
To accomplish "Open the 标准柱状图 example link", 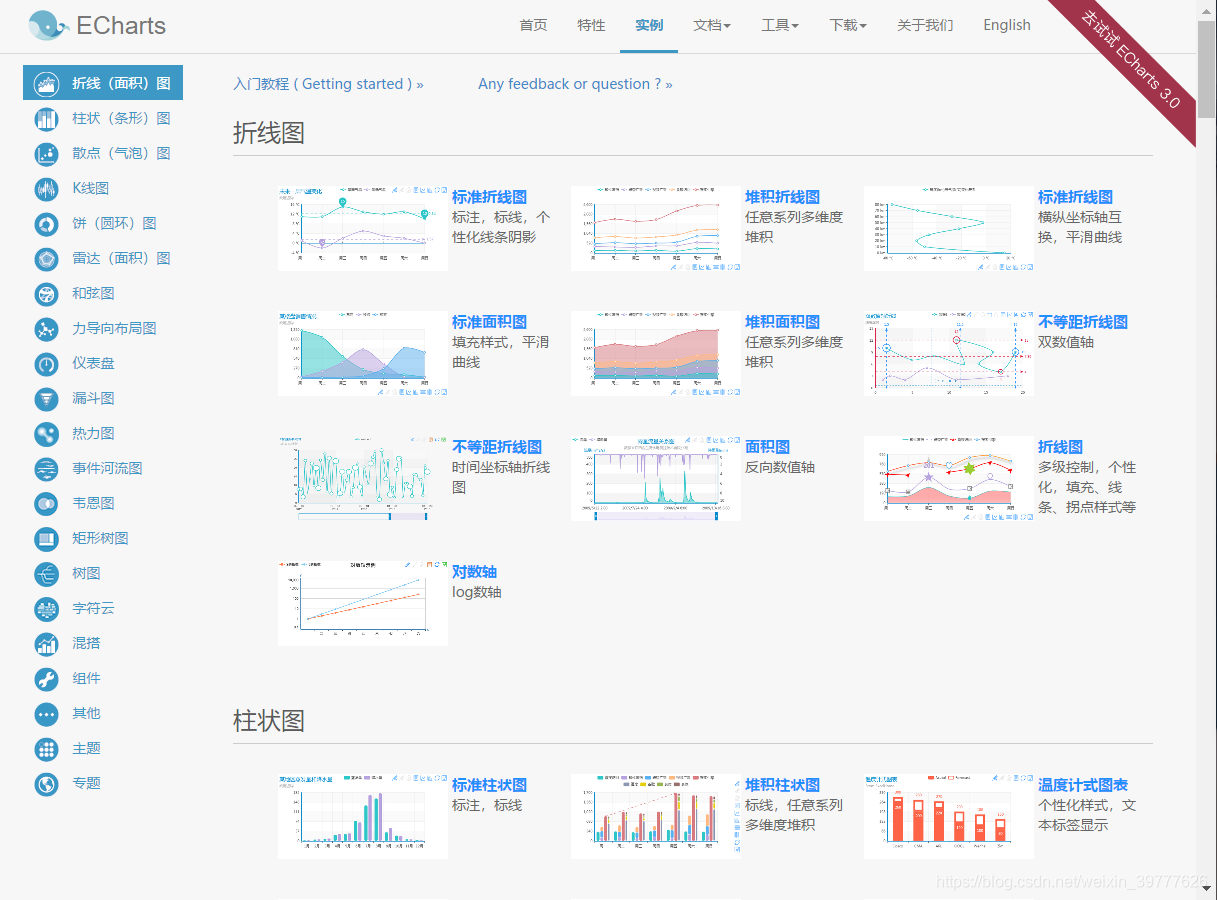I will [x=489, y=785].
